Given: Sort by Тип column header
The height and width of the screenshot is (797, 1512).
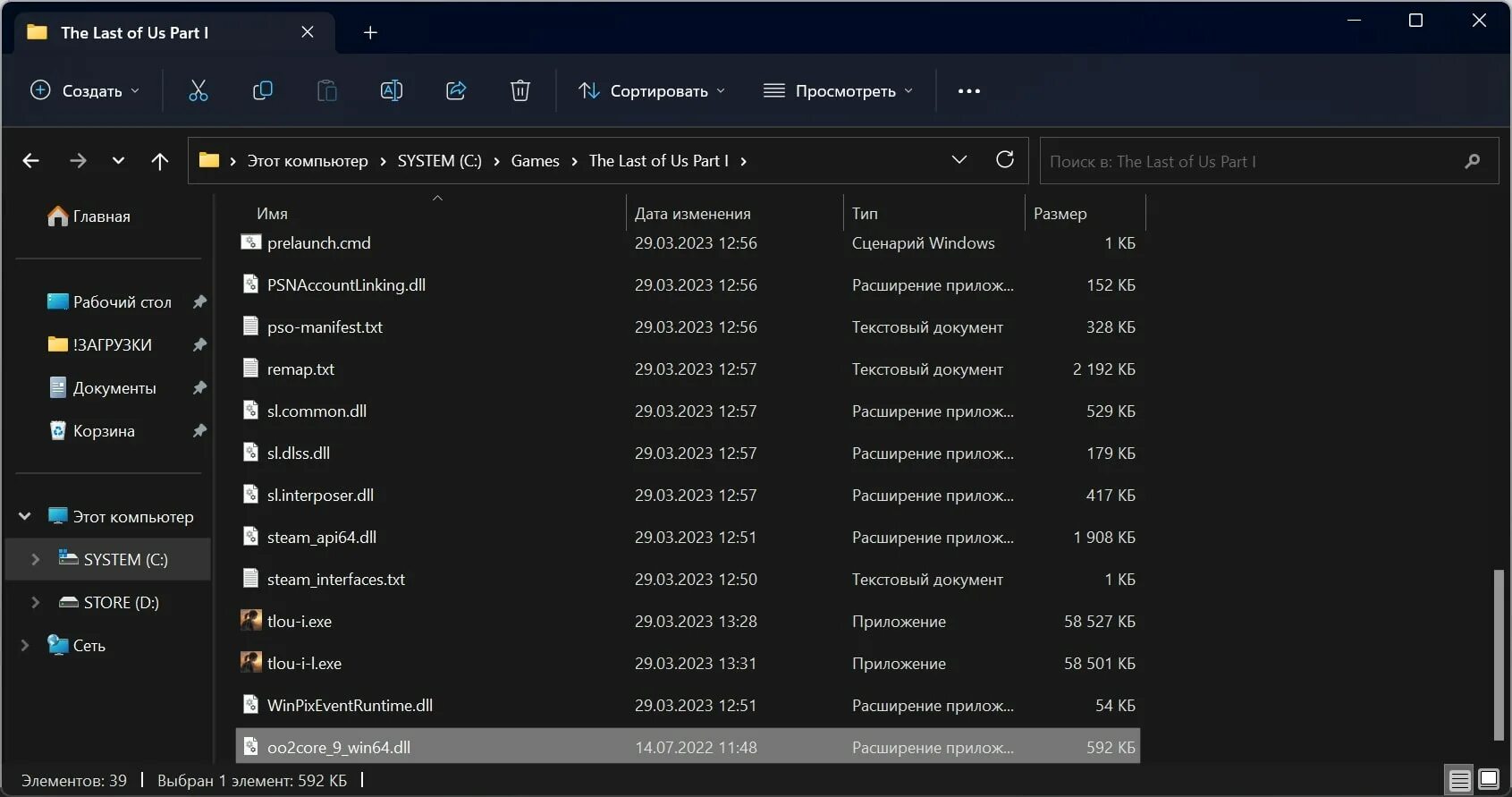Looking at the screenshot, I should (865, 213).
